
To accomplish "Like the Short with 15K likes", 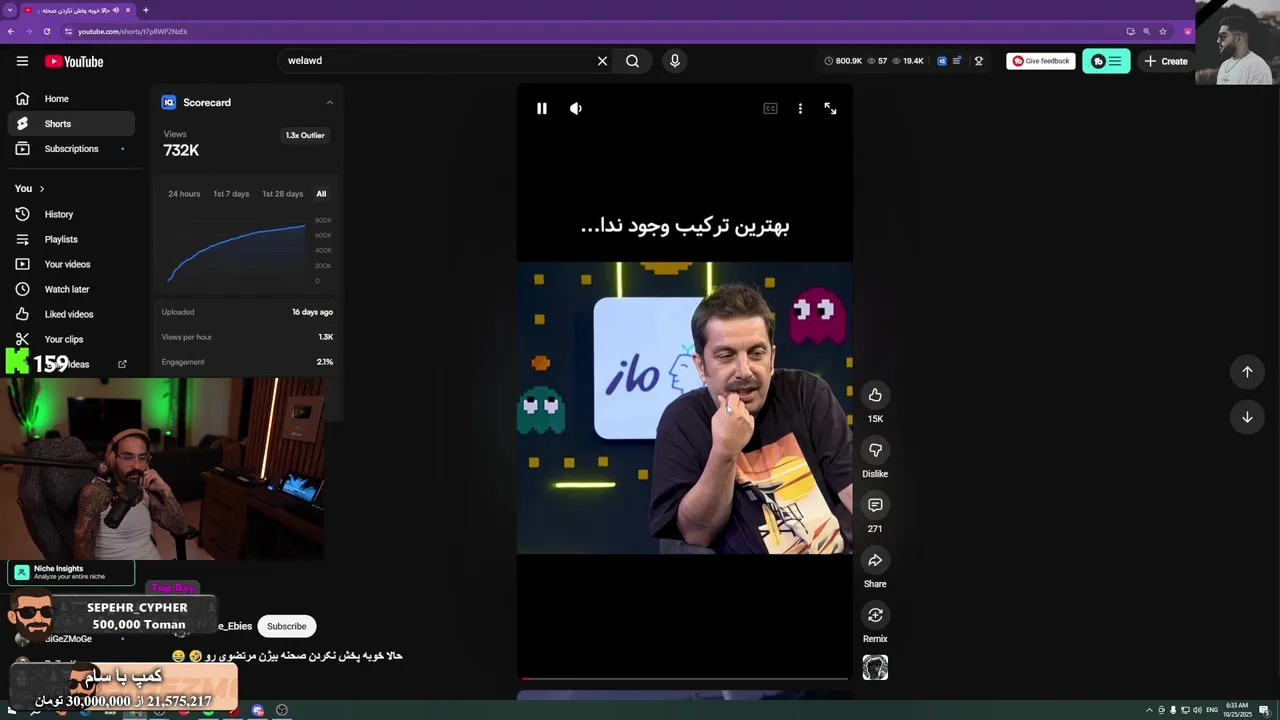I will click(875, 395).
